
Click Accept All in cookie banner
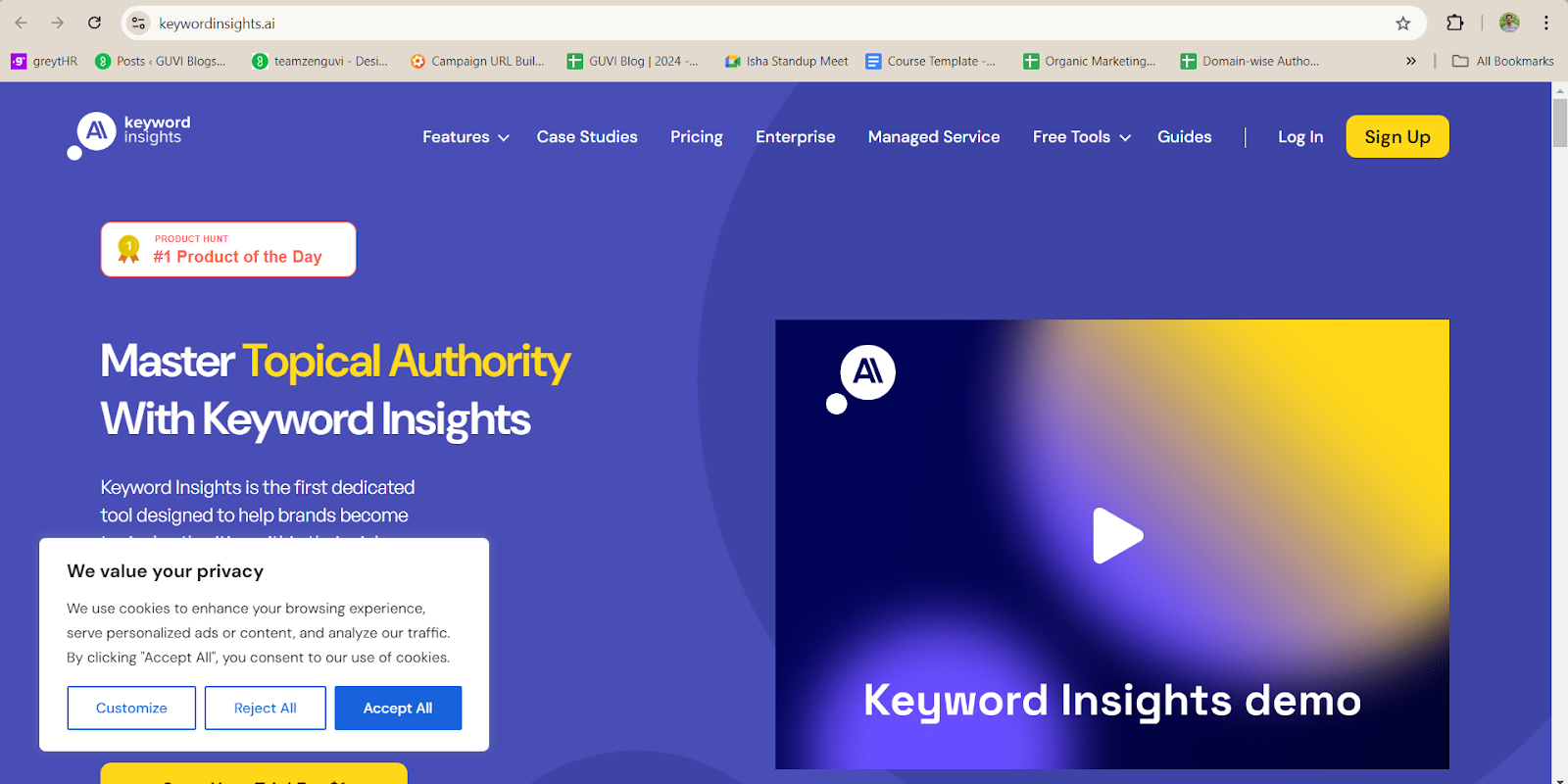(398, 708)
